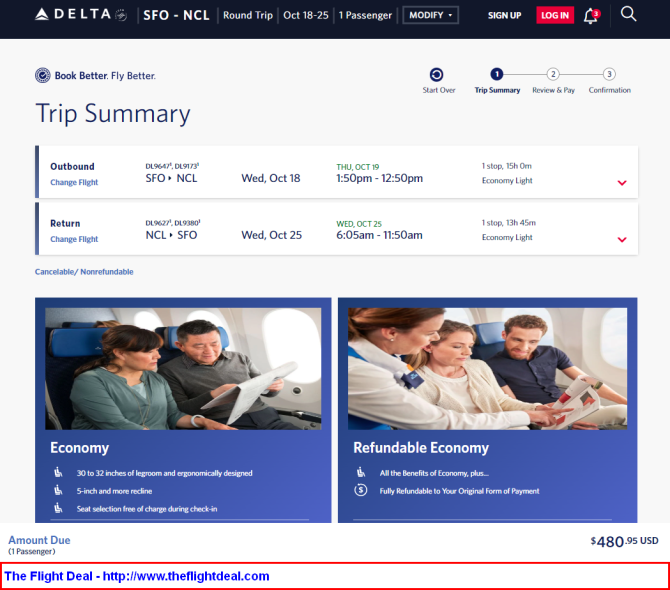Click seat icon beside All the Benefits text
The height and width of the screenshot is (590, 670).
[361, 472]
